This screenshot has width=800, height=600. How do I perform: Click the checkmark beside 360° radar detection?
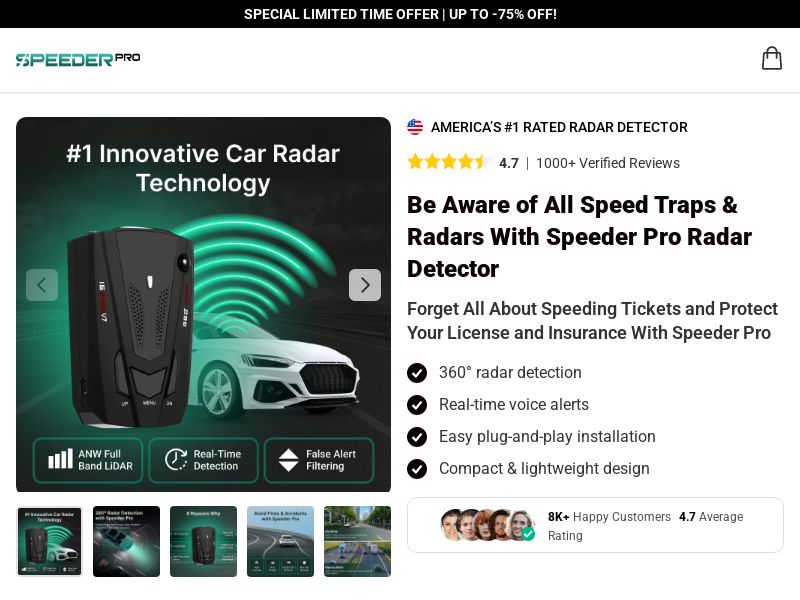click(x=417, y=373)
